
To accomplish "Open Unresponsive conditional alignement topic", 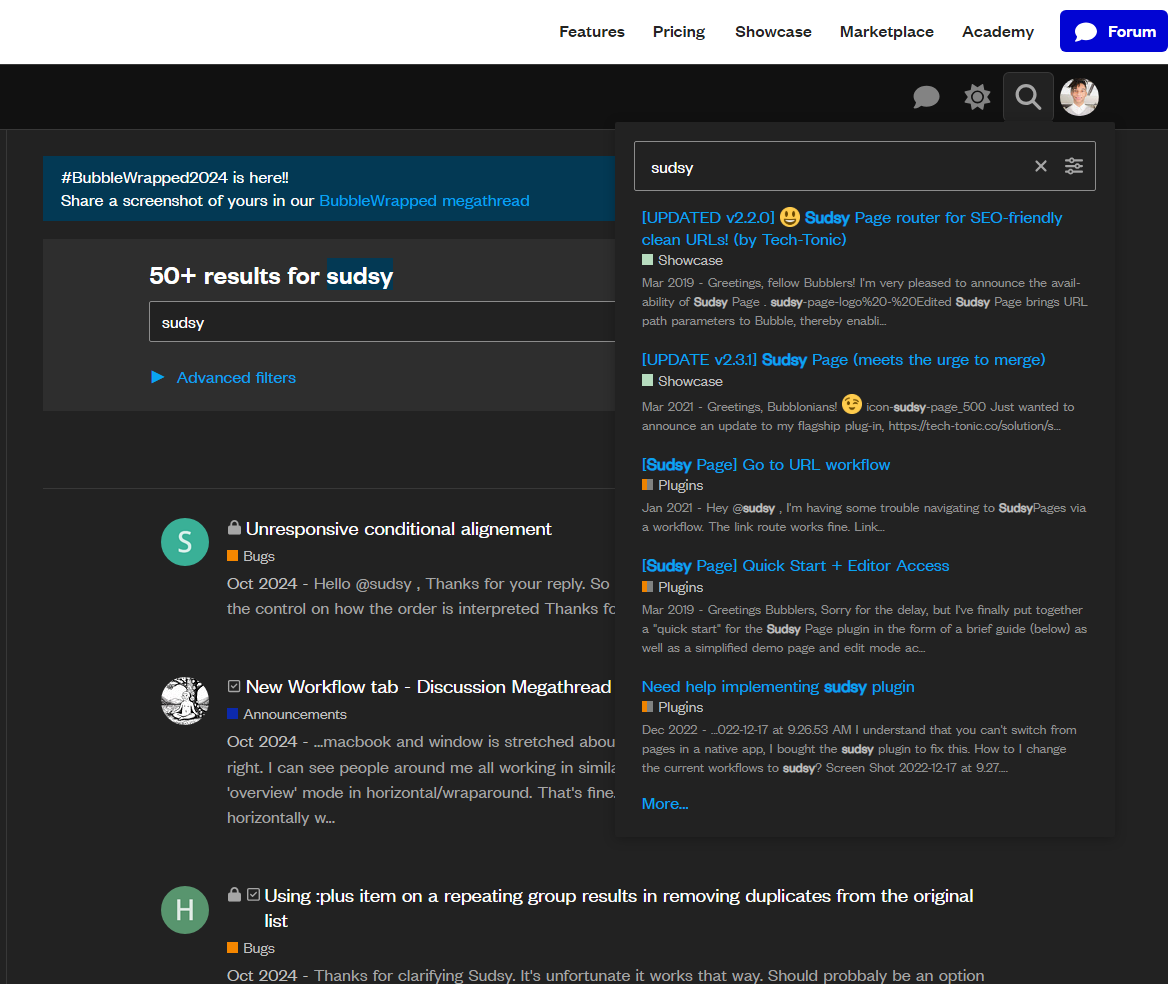I will click(399, 529).
